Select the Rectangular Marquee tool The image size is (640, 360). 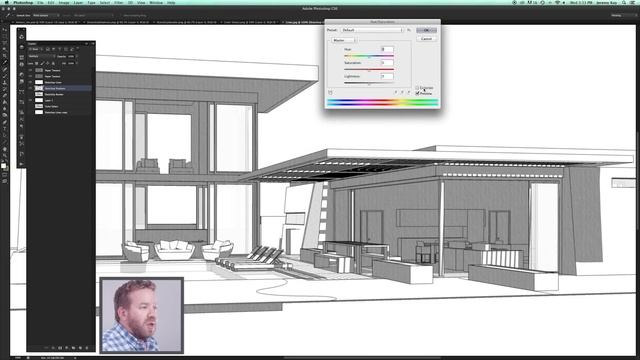[x=5, y=36]
